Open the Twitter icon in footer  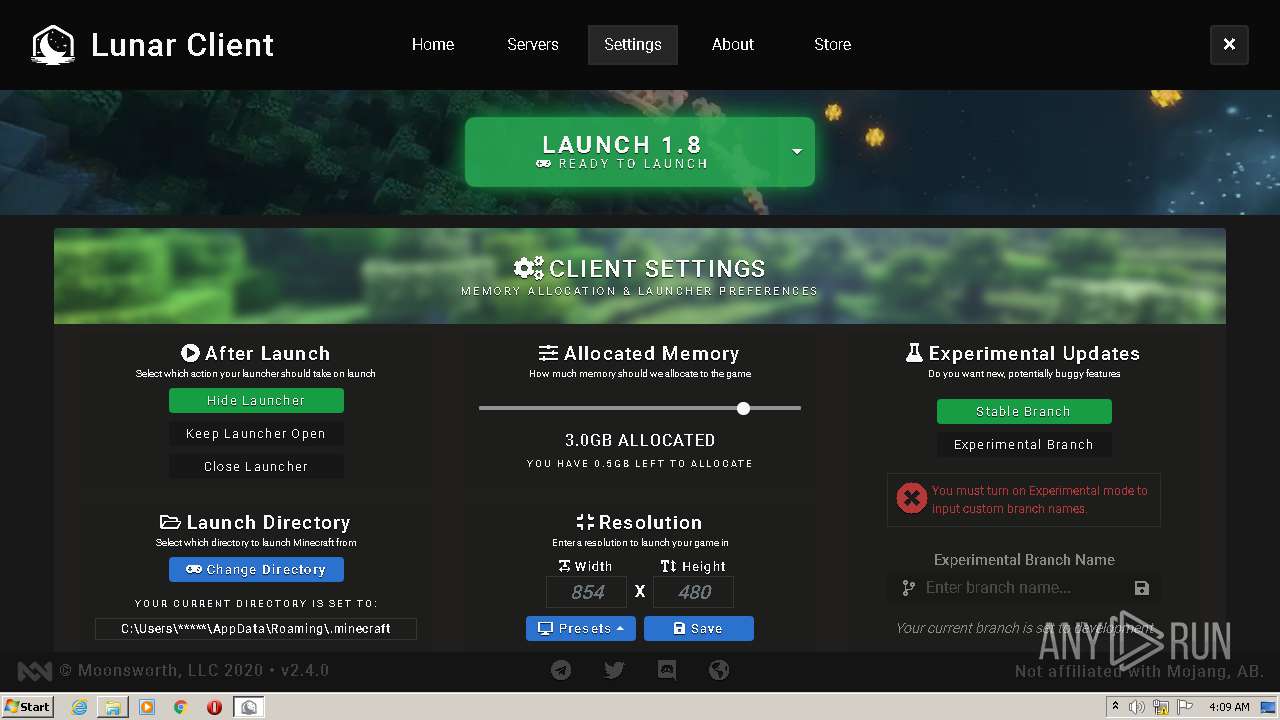pos(614,670)
